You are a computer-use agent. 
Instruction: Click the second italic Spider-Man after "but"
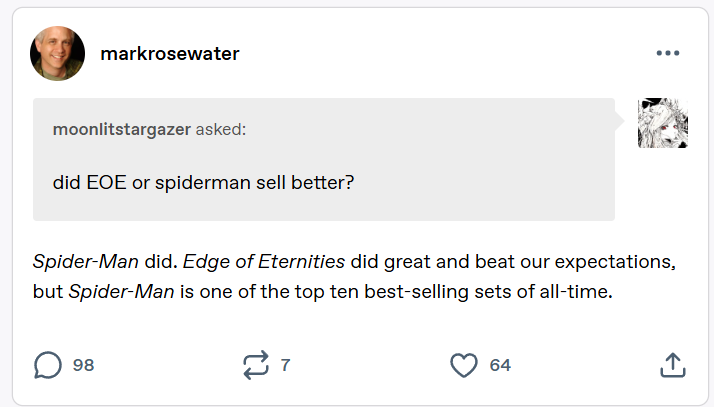(x=121, y=292)
